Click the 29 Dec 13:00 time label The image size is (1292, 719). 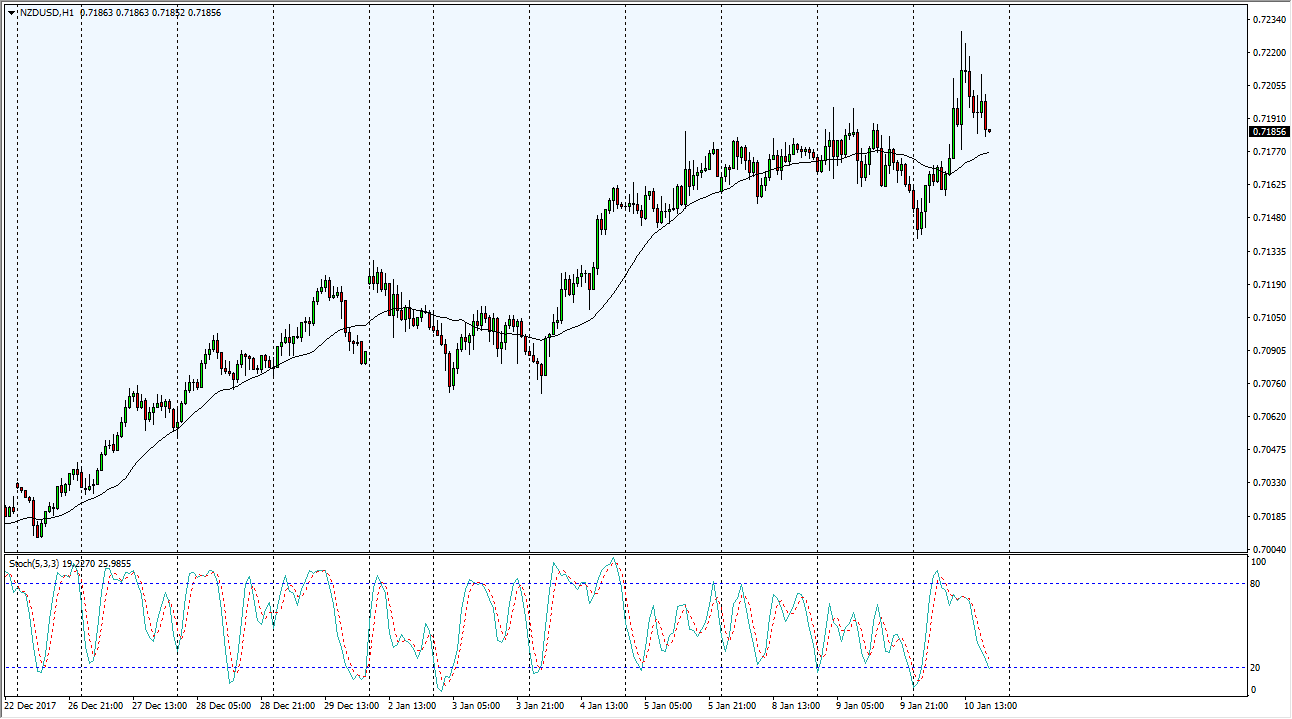point(353,706)
